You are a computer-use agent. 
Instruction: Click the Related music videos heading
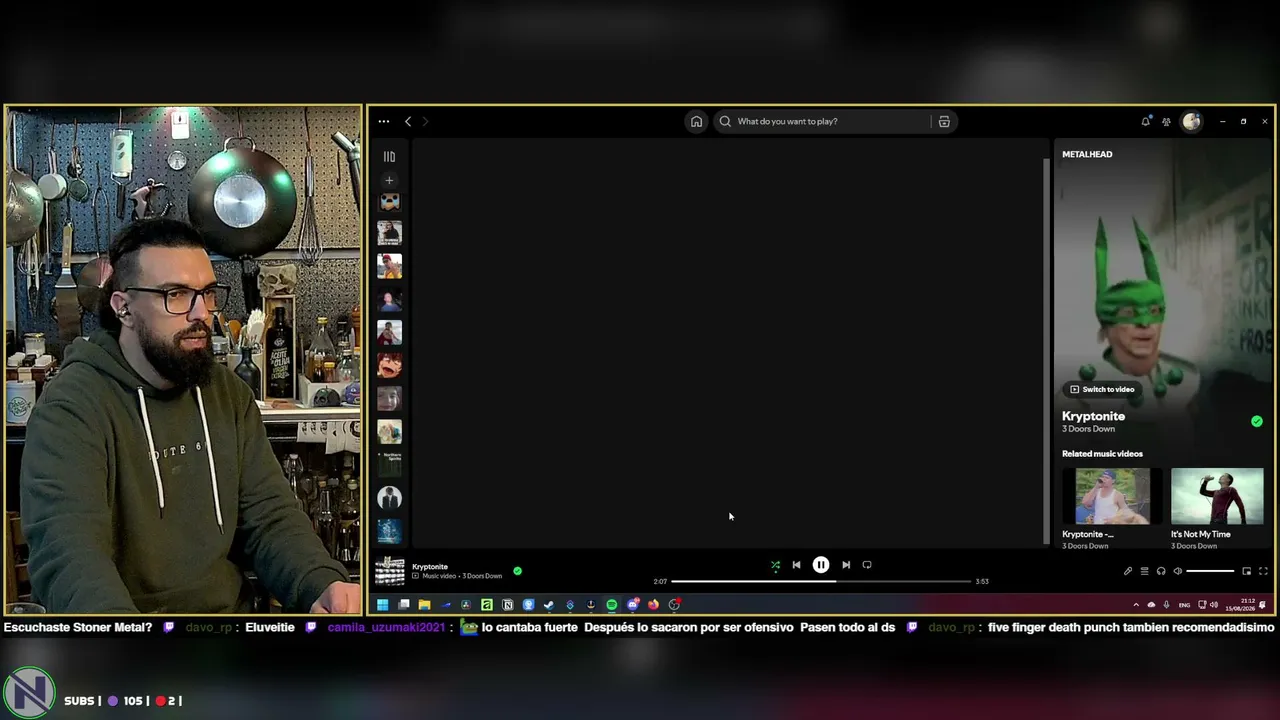1102,454
